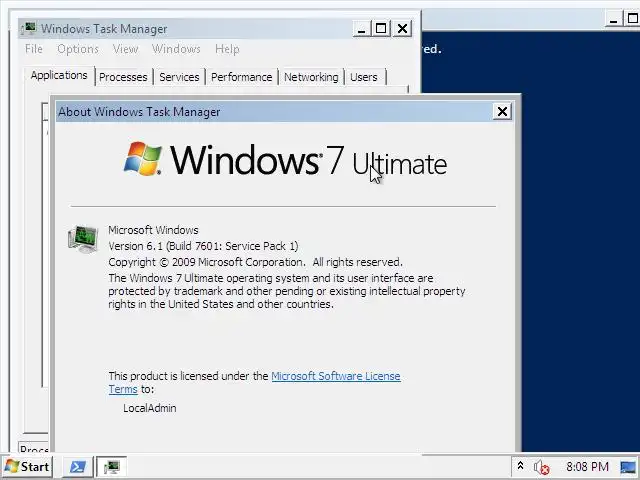Minimize the PowerShell window behind
Viewport: 640px width, 480px height.
point(613,19)
